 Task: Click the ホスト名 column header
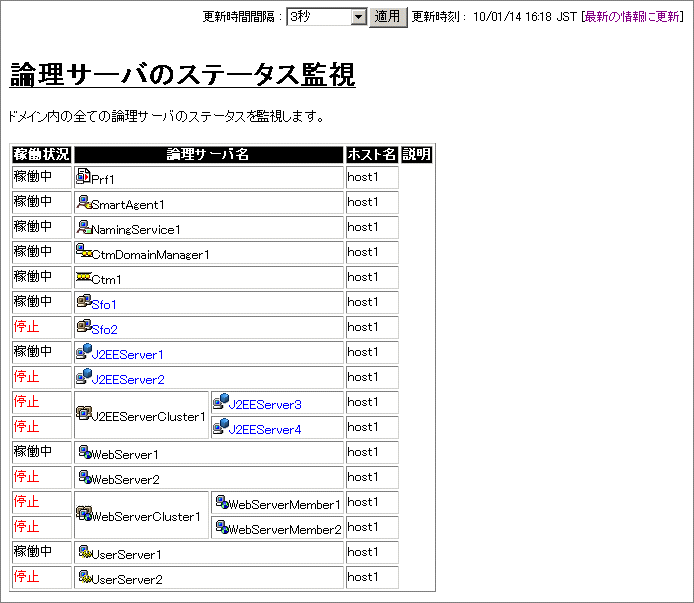coord(372,155)
